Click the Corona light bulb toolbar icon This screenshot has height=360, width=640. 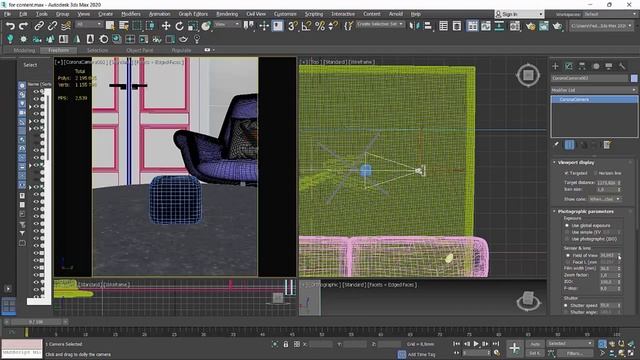(10, 39)
